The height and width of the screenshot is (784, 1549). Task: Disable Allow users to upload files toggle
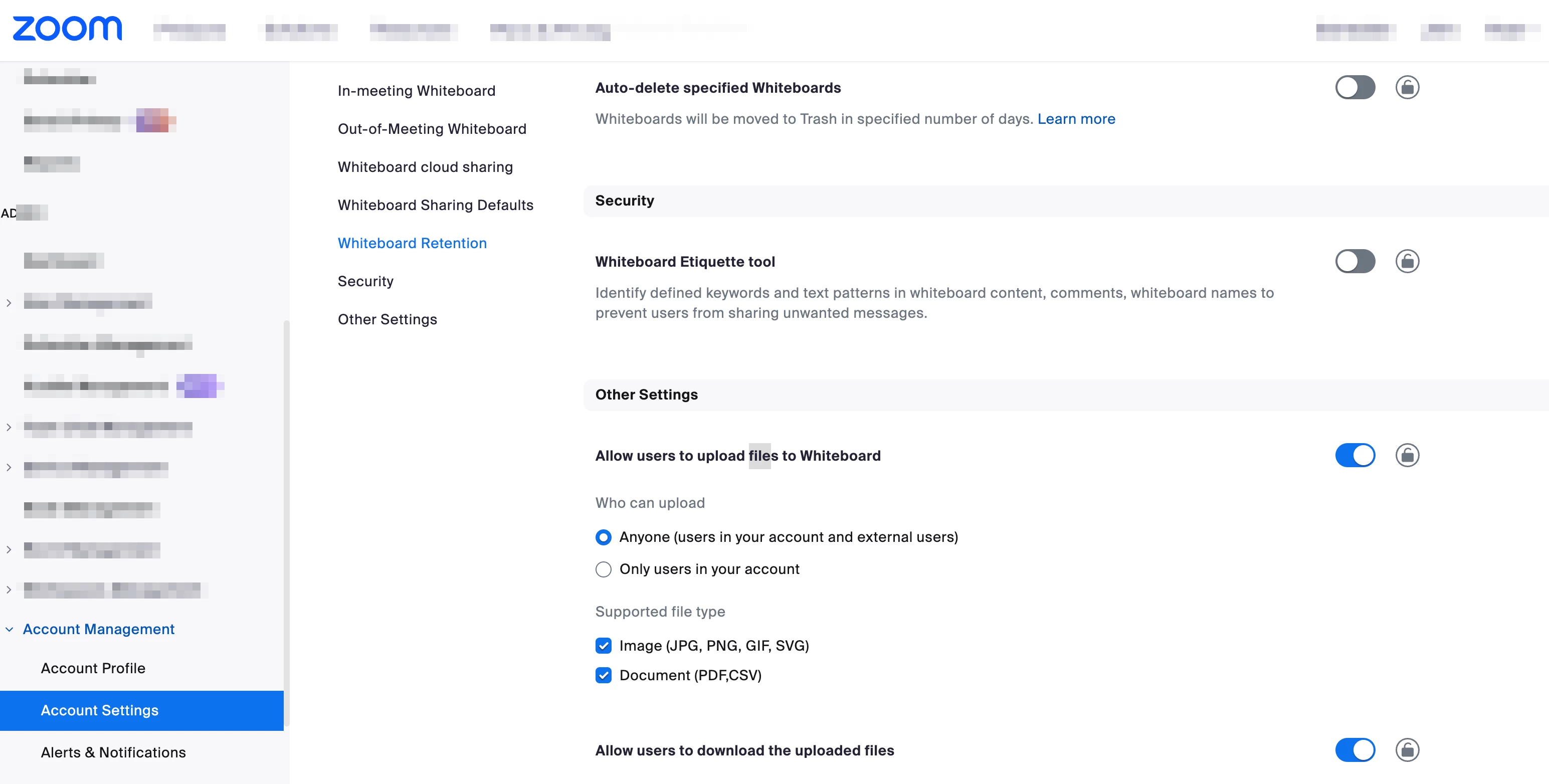coord(1355,455)
